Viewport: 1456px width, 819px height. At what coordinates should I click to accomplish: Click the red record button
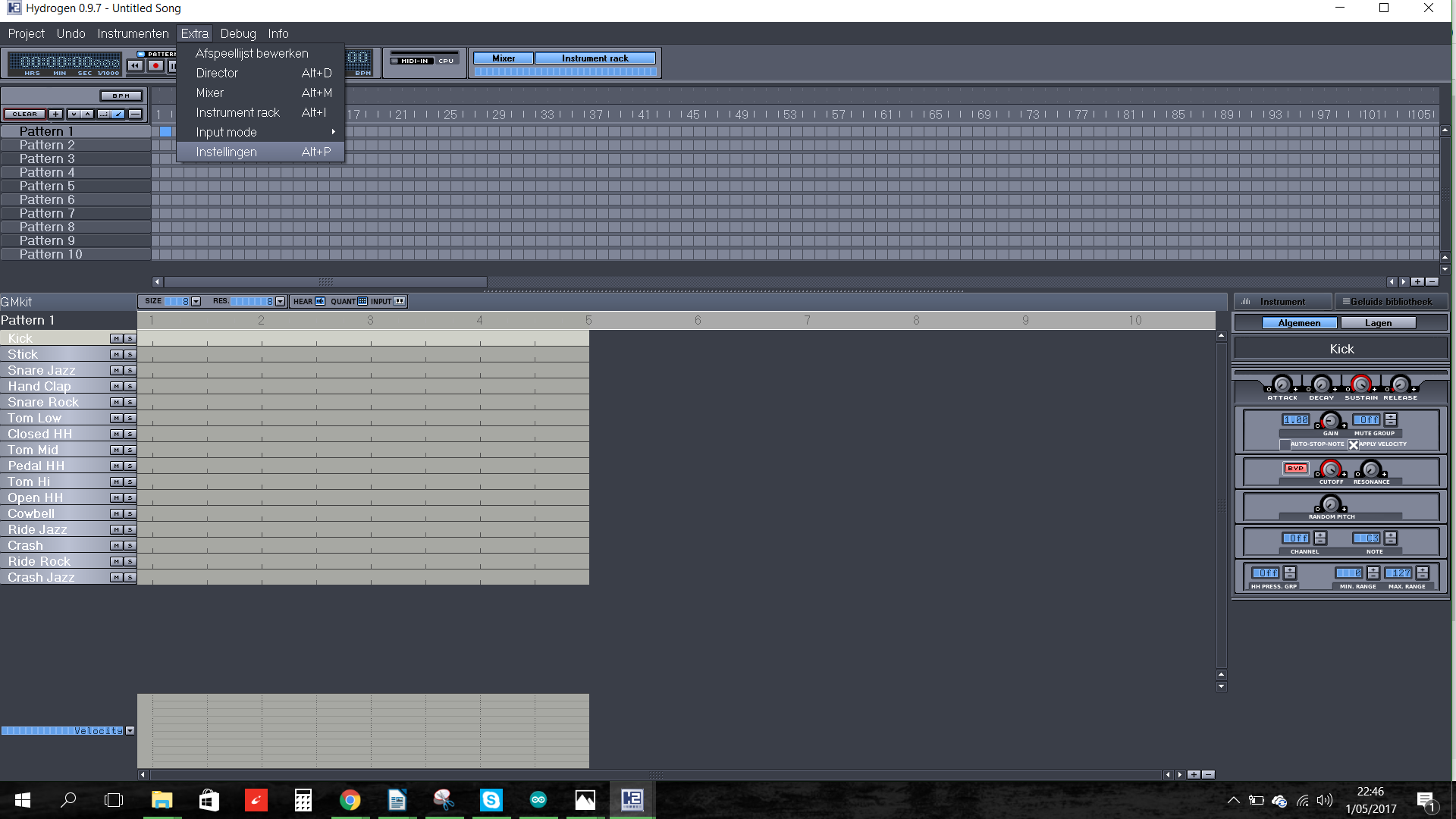pos(155,66)
